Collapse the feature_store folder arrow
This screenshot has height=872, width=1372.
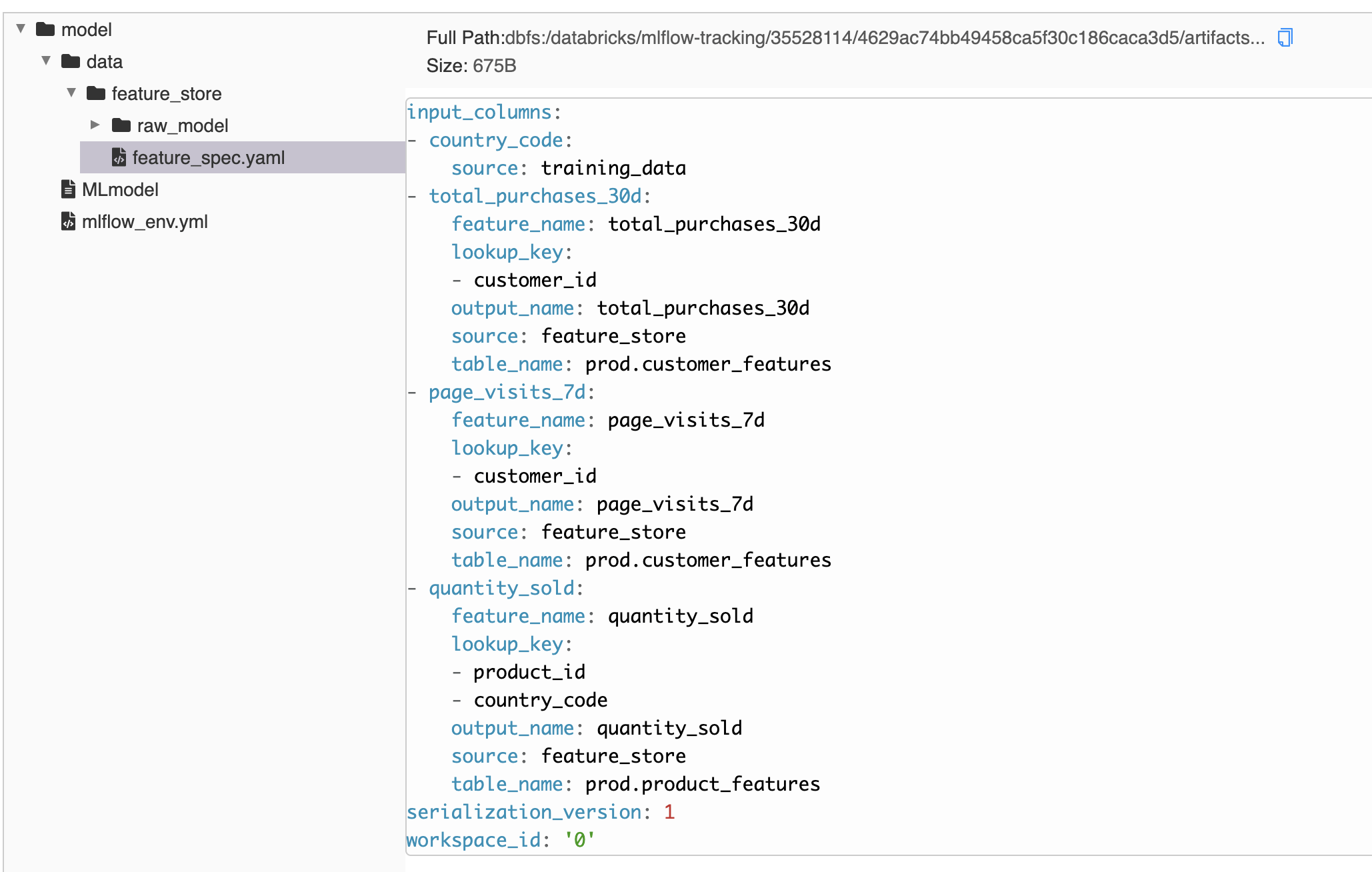click(x=71, y=93)
